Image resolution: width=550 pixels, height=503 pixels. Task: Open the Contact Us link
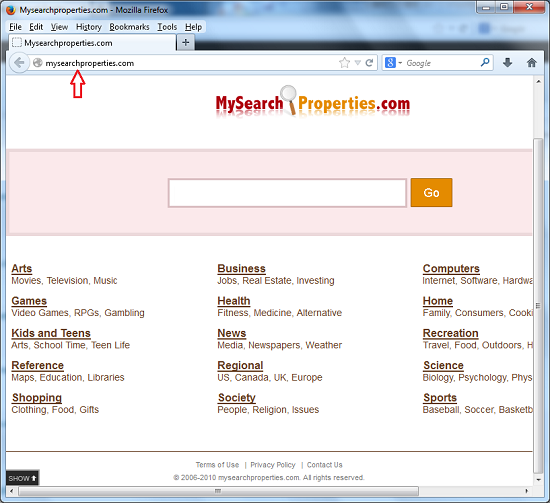(x=324, y=465)
